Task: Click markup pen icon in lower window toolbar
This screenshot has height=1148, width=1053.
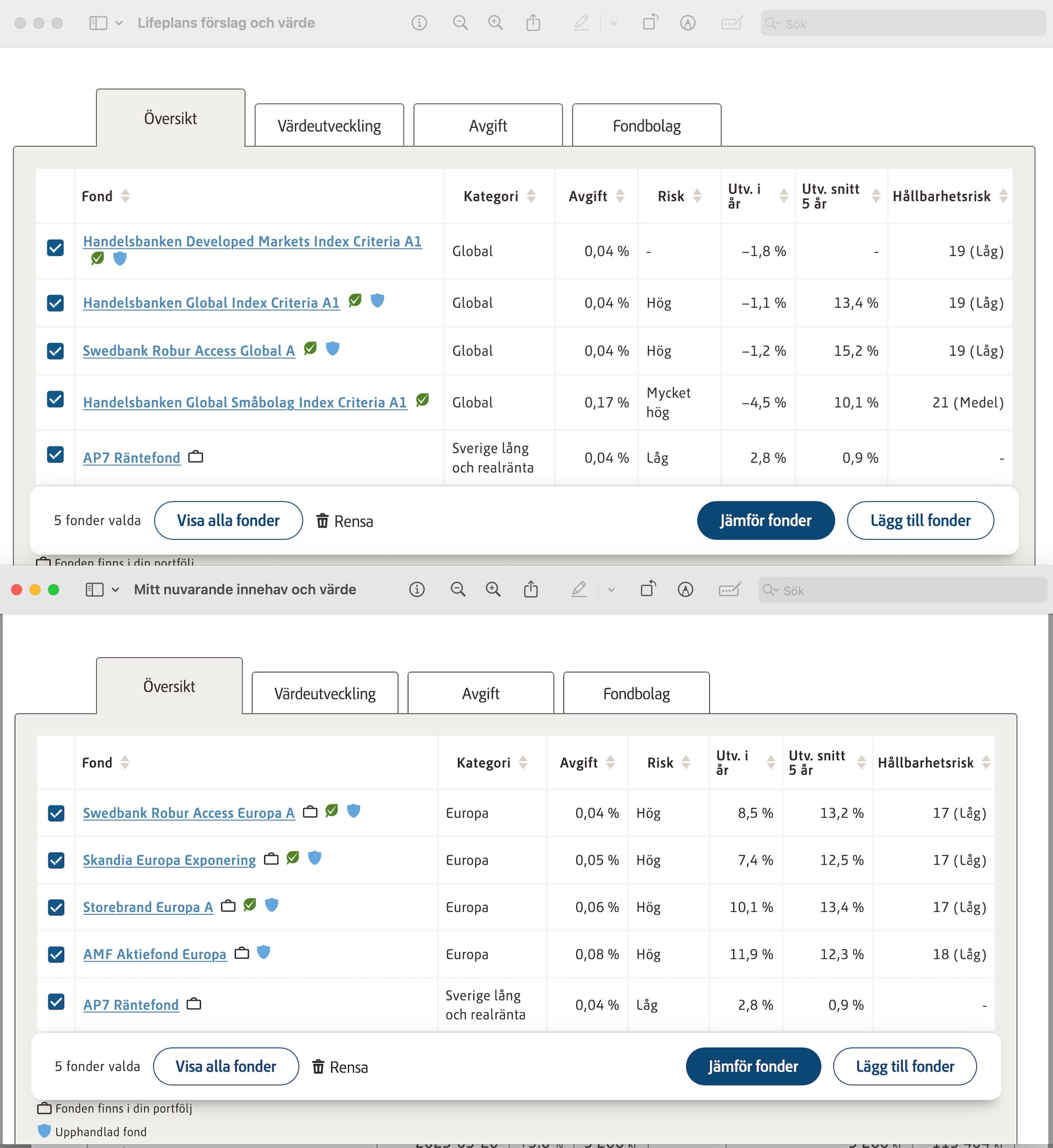Action: [x=579, y=590]
